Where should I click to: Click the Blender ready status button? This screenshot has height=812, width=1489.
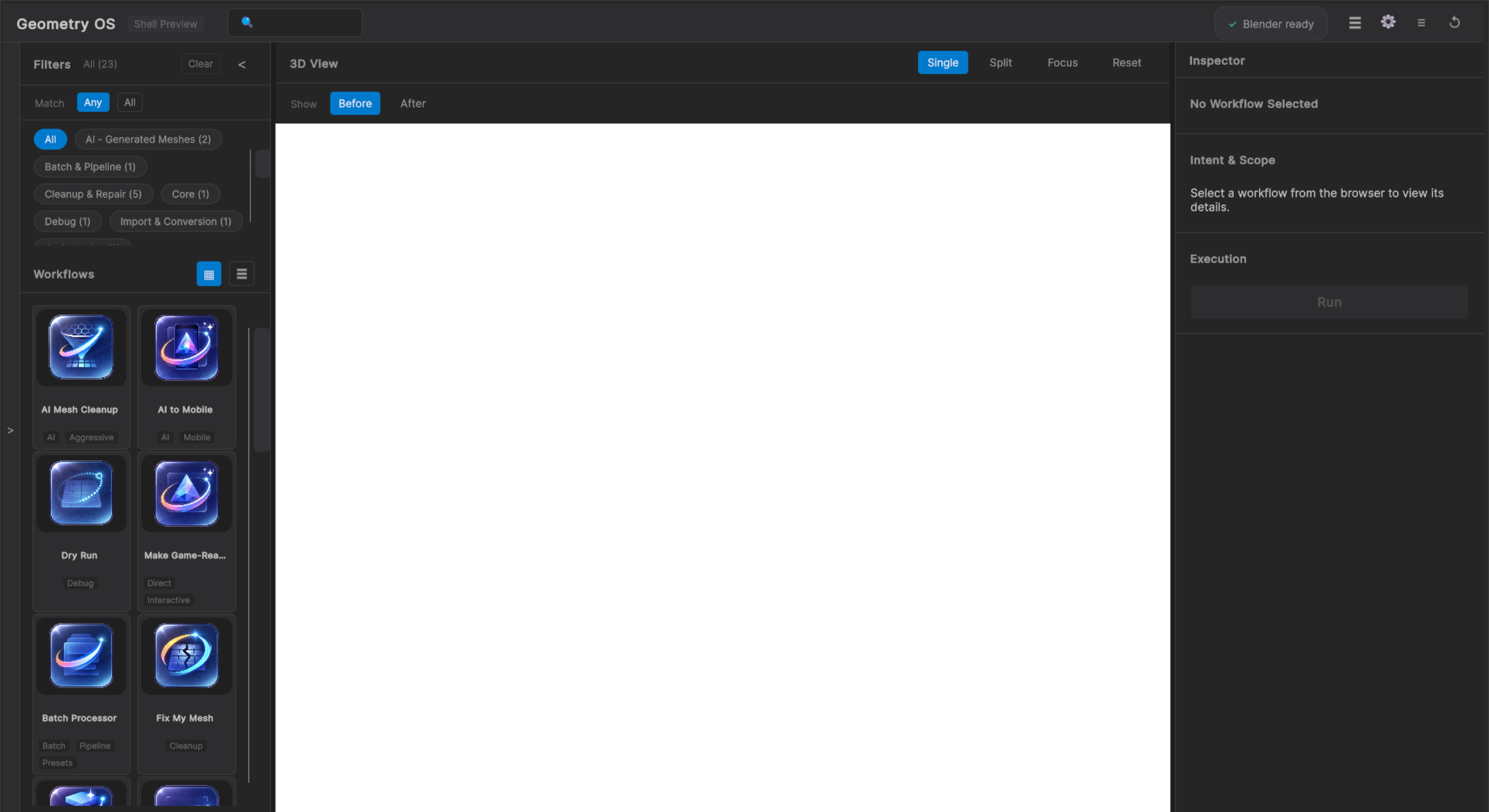click(x=1270, y=23)
